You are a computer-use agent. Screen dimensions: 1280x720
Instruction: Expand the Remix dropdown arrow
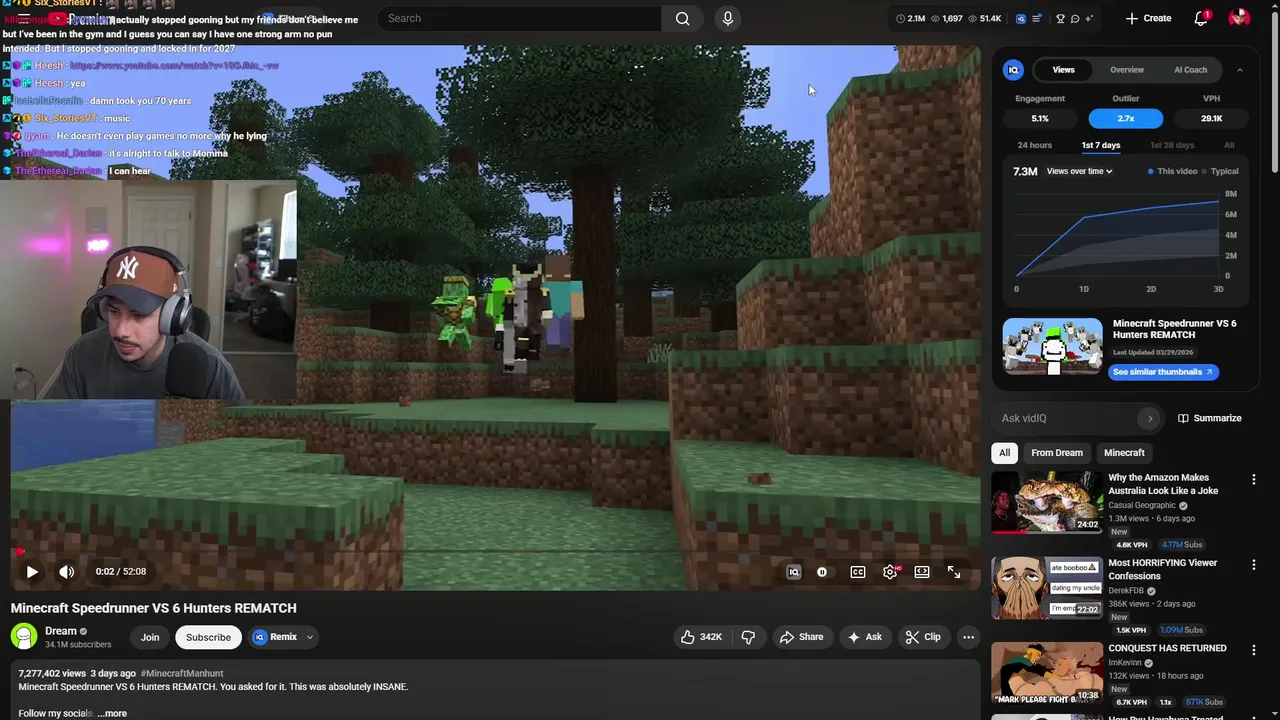tap(310, 637)
